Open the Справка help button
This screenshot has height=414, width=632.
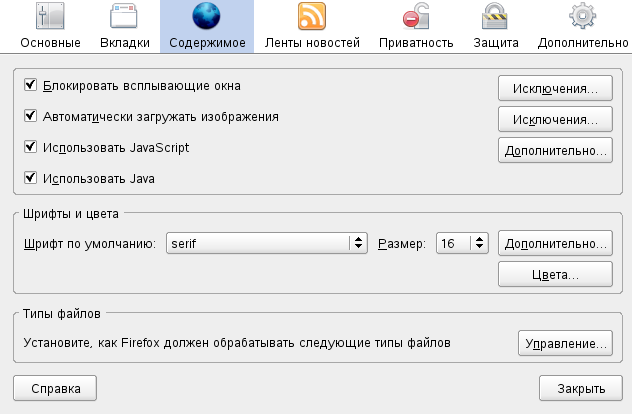[x=54, y=387]
